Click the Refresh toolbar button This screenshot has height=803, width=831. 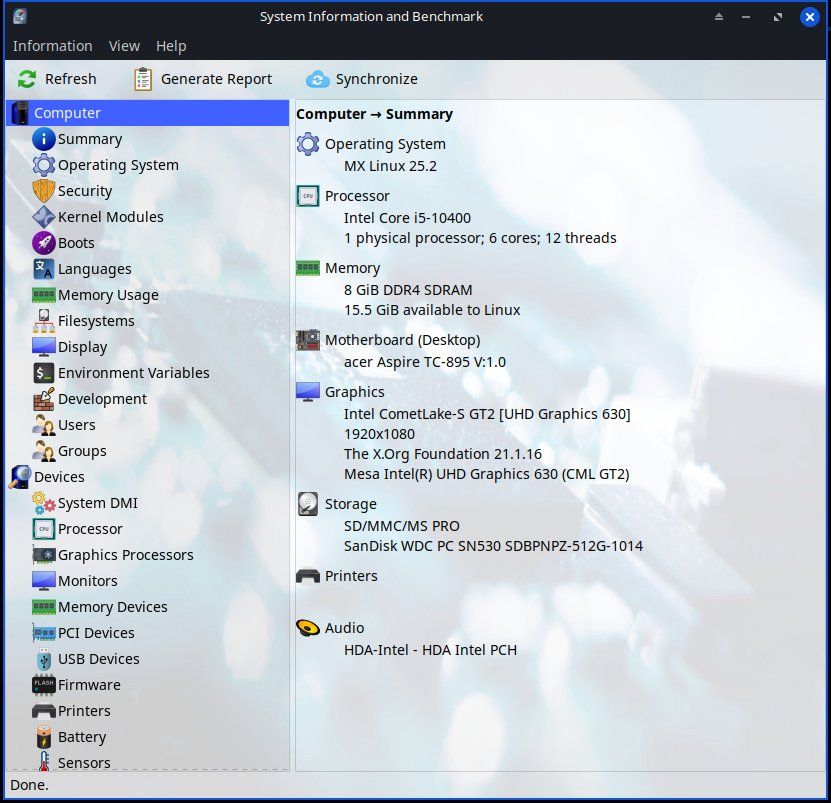(57, 80)
